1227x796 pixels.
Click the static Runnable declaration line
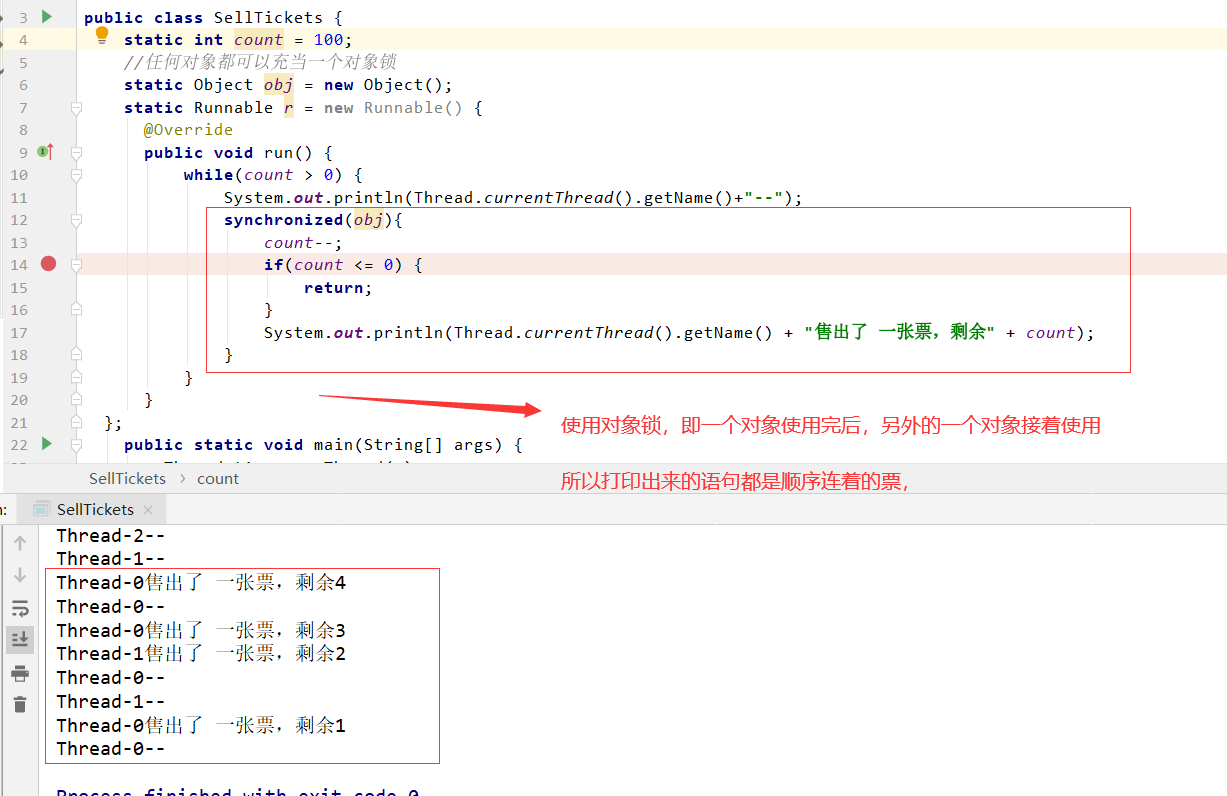tap(300, 107)
